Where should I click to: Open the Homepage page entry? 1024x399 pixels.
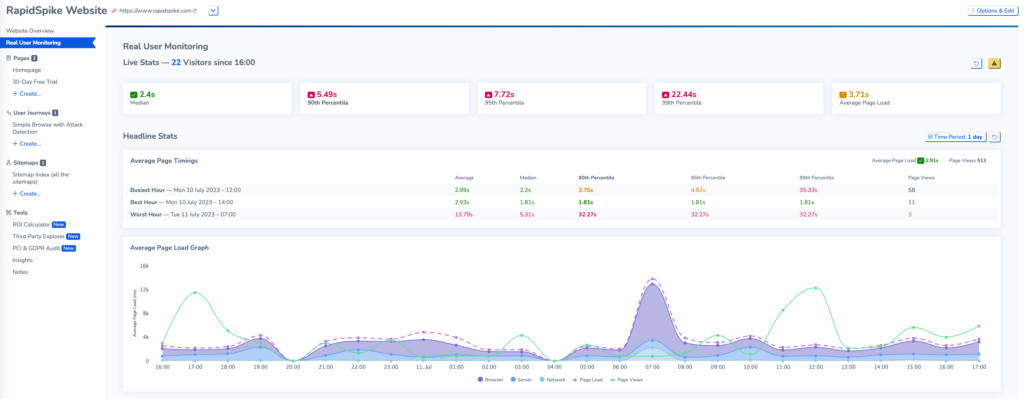26,70
